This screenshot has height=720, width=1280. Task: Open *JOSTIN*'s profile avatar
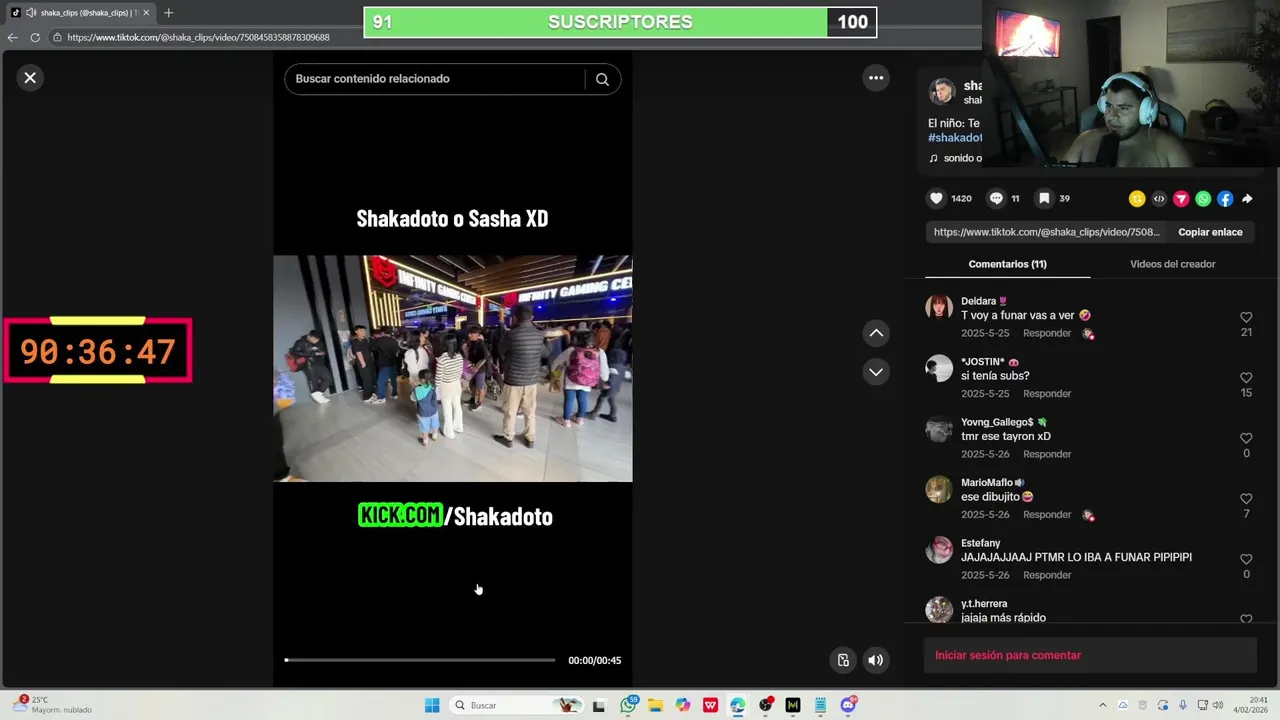click(939, 368)
